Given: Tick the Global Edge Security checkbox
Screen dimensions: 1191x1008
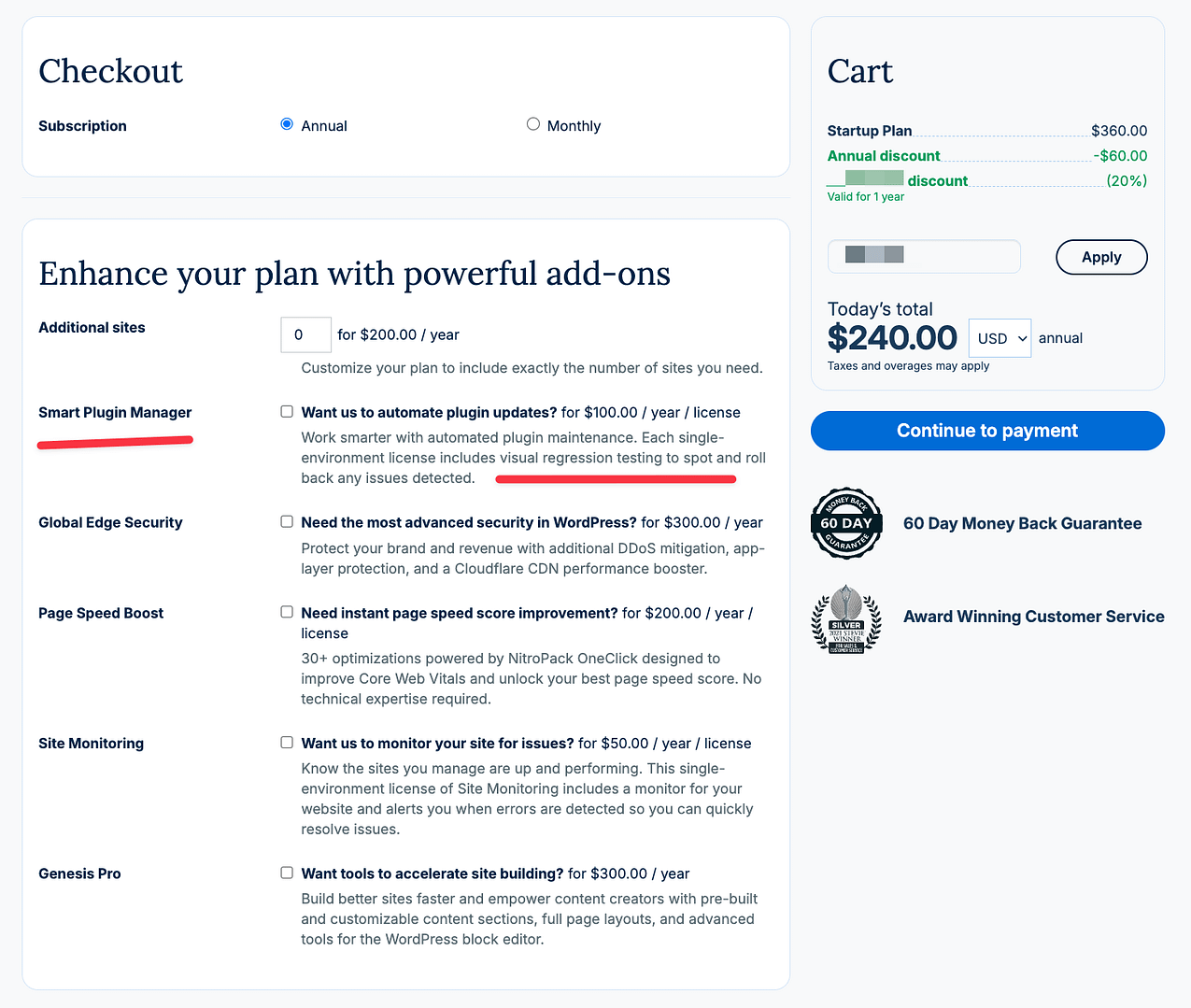Looking at the screenshot, I should [x=287, y=522].
